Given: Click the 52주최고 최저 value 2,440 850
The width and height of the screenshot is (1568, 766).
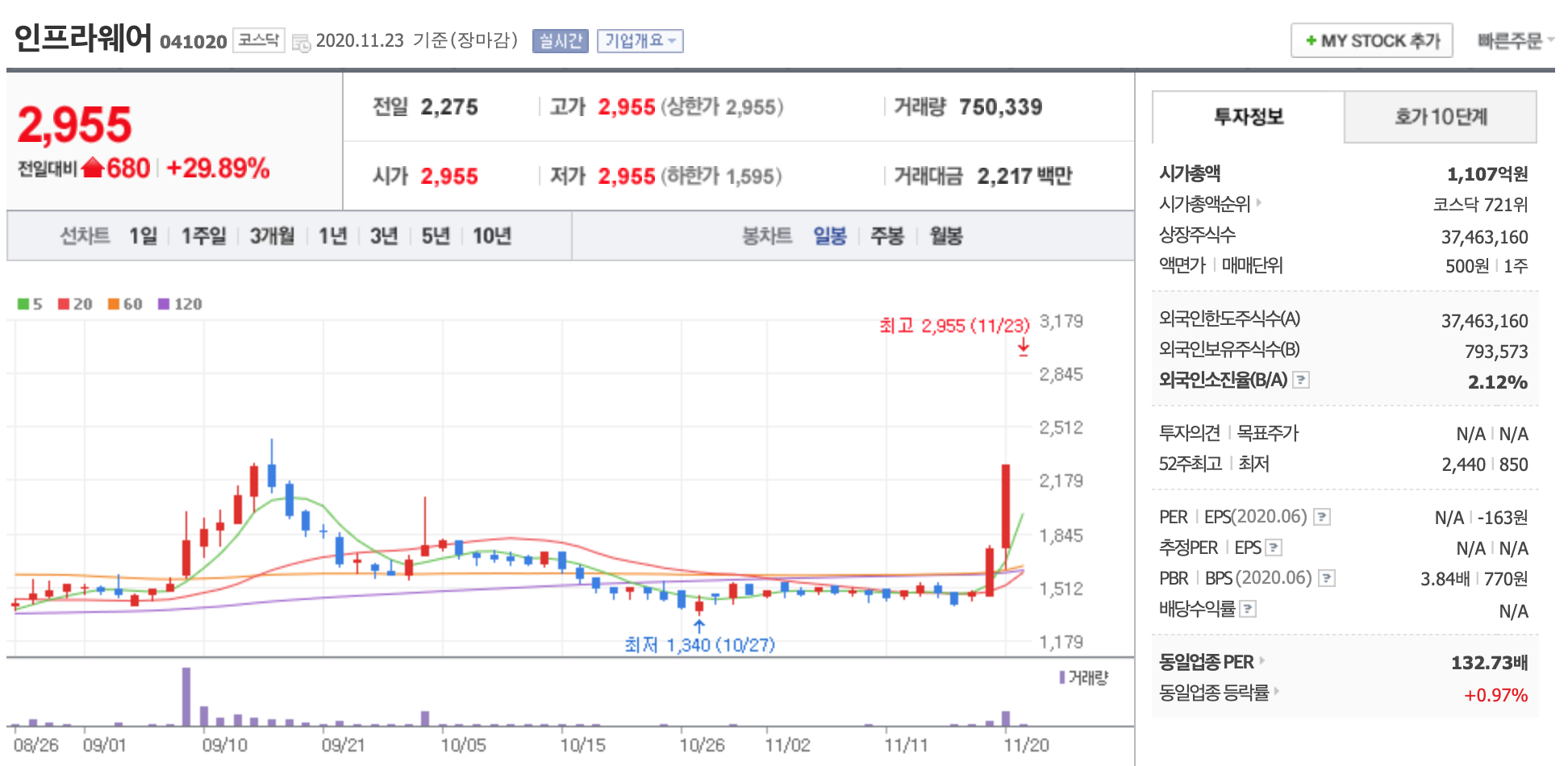Looking at the screenshot, I should [1485, 464].
